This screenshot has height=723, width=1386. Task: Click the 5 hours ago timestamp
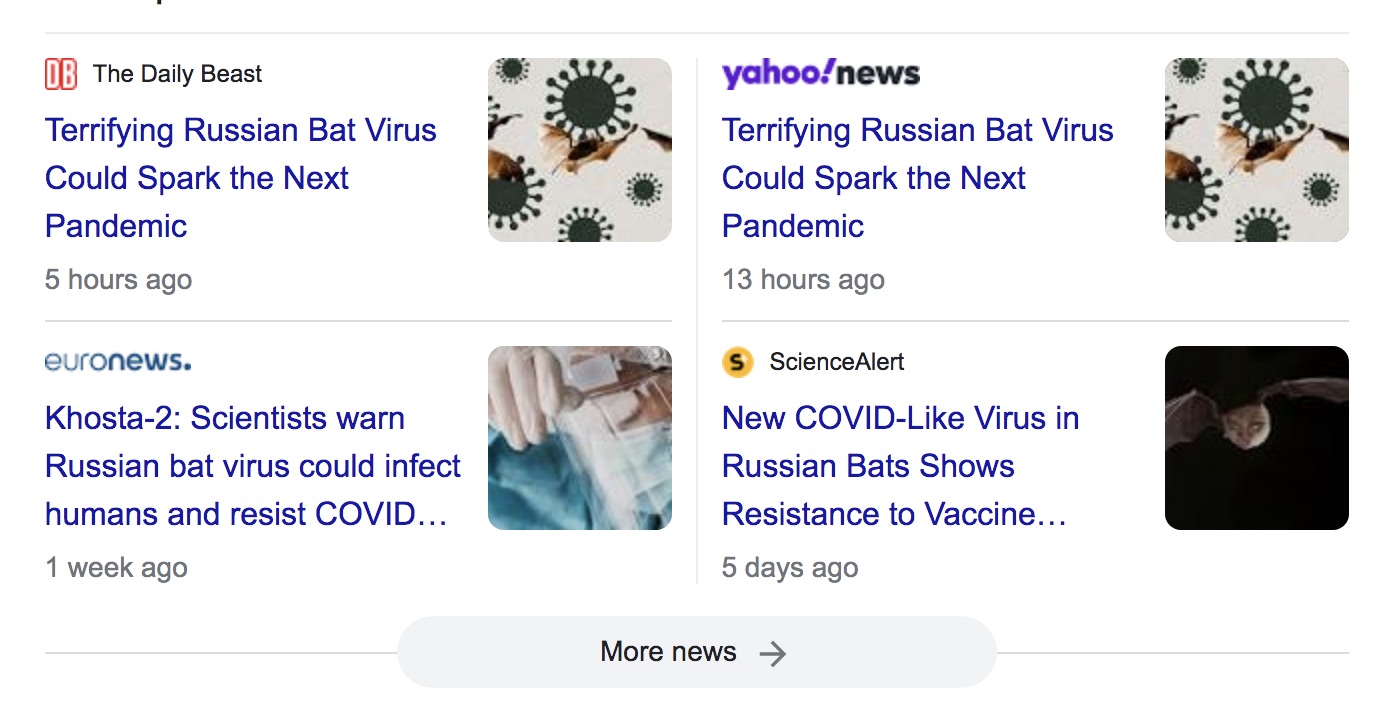pyautogui.click(x=118, y=280)
